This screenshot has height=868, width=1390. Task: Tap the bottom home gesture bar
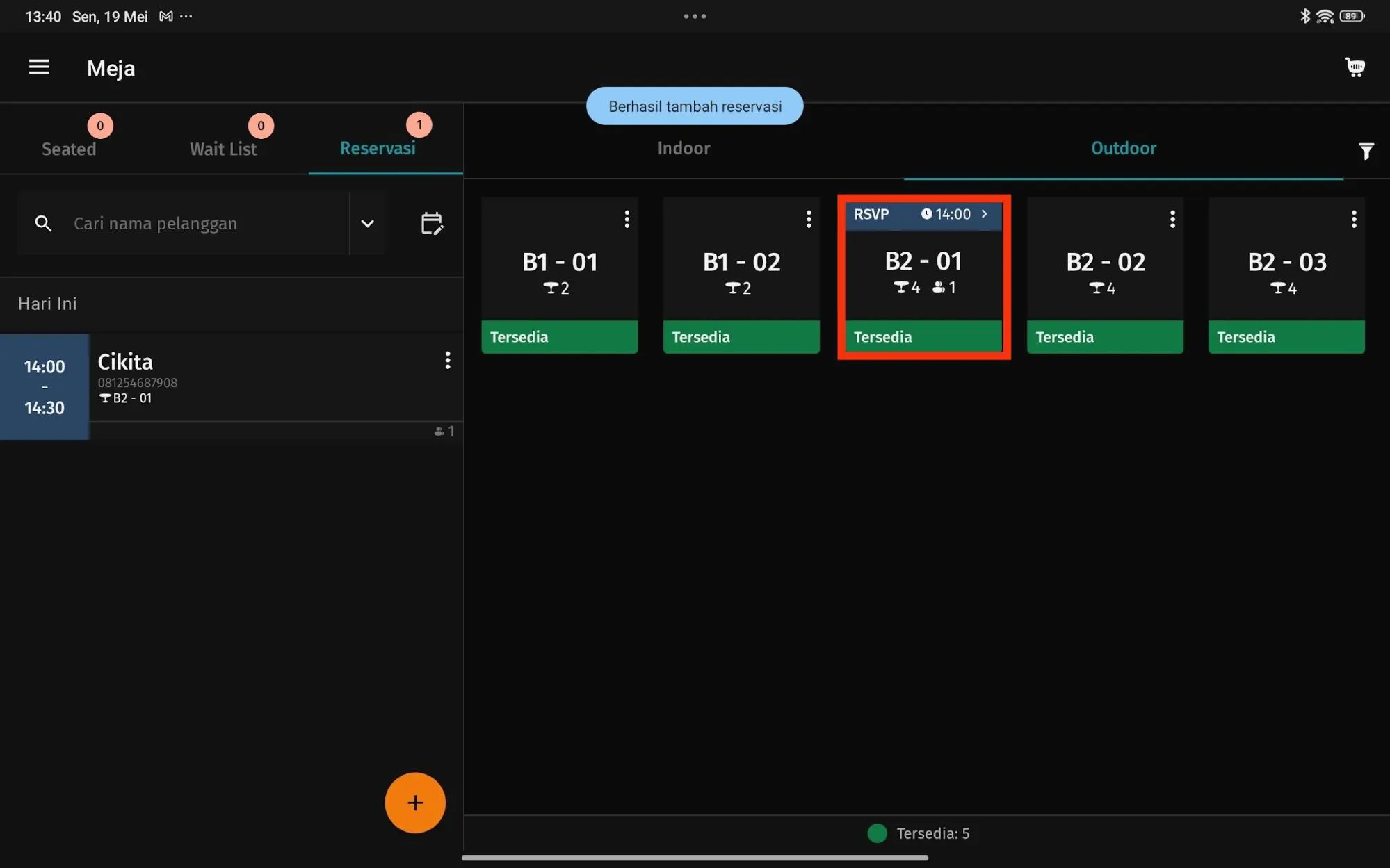[x=695, y=858]
